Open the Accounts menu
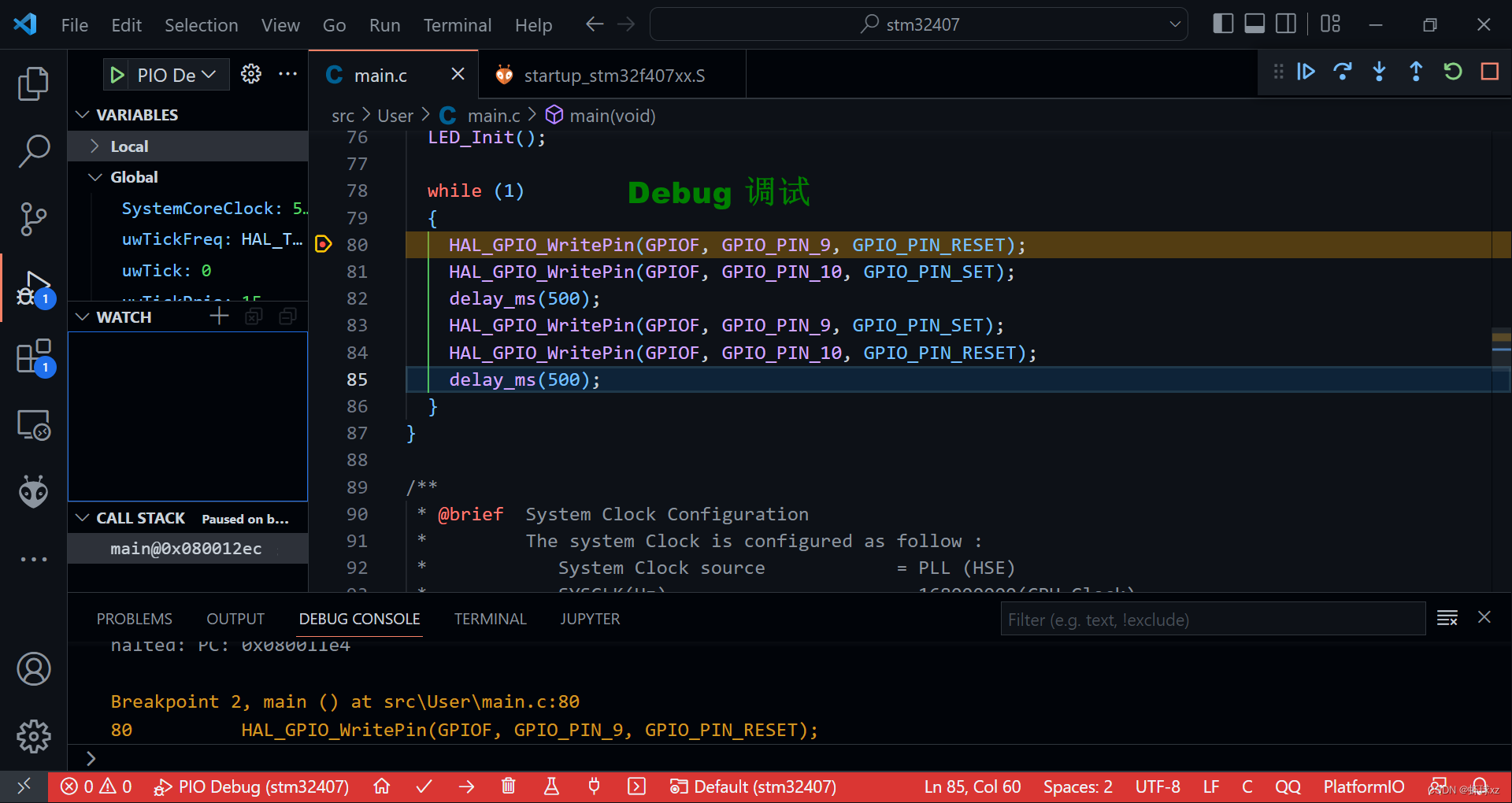This screenshot has width=1512, height=803. [x=33, y=668]
